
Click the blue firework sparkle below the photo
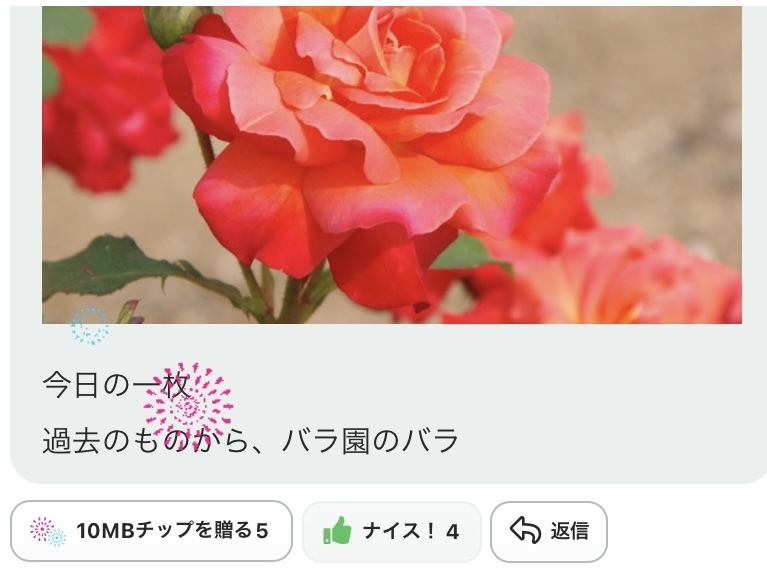point(90,326)
